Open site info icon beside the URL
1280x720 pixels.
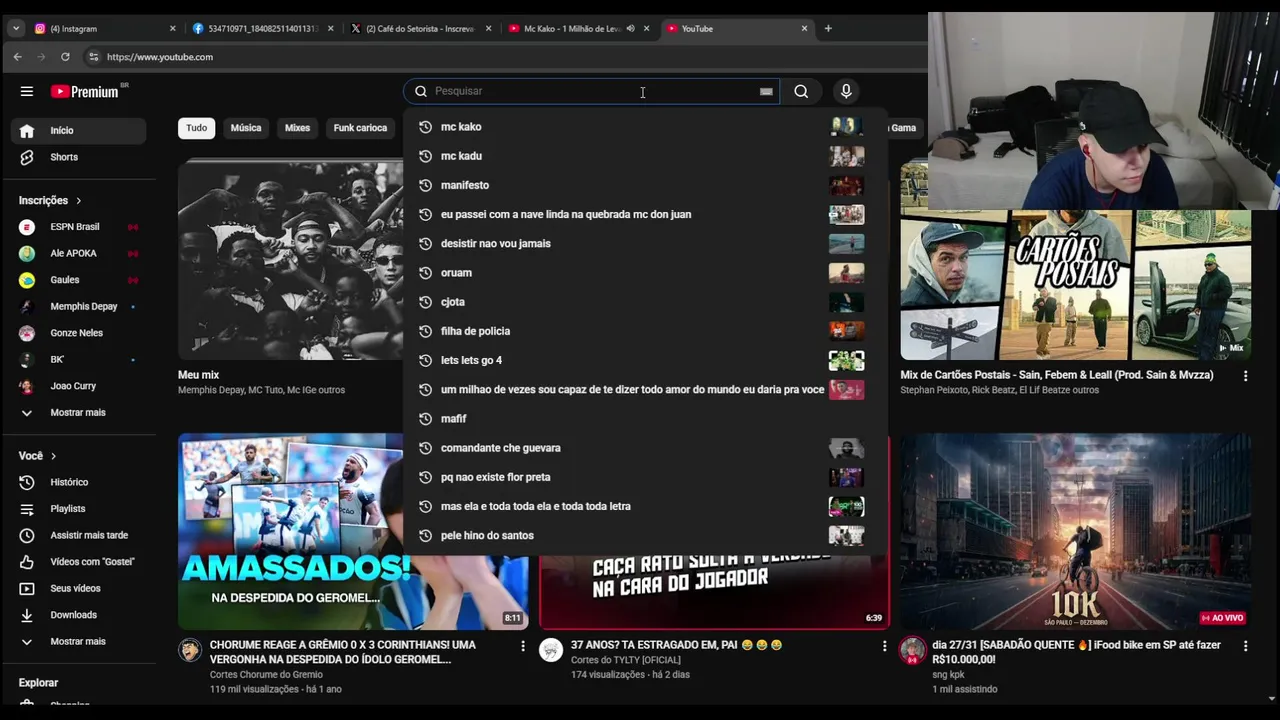tap(93, 57)
